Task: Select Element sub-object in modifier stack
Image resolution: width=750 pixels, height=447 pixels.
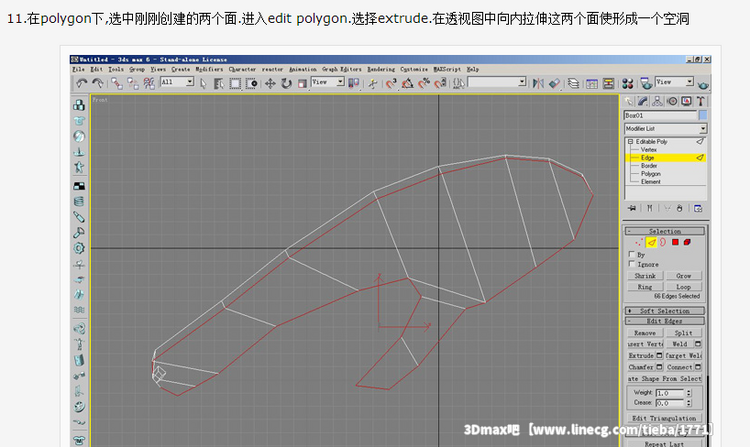Action: [651, 182]
